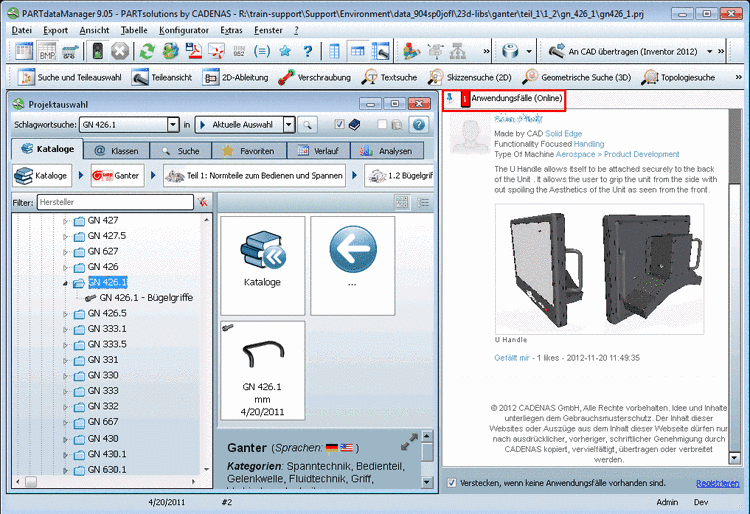Click the blue question mark help icon
The width and height of the screenshot is (750, 514).
coord(308,51)
